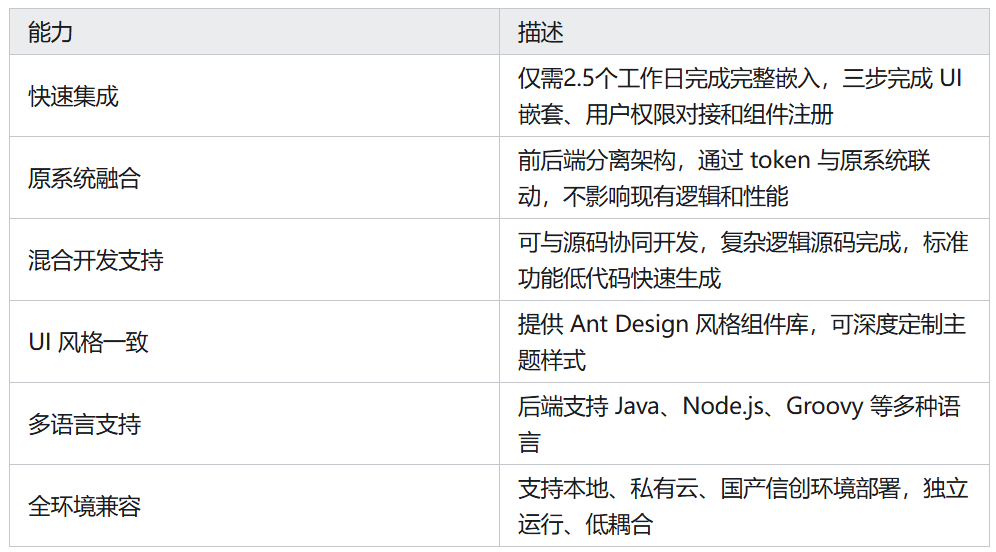This screenshot has width=996, height=552.
Task: Click the 题样式 text in UI row
Action: tap(551, 361)
